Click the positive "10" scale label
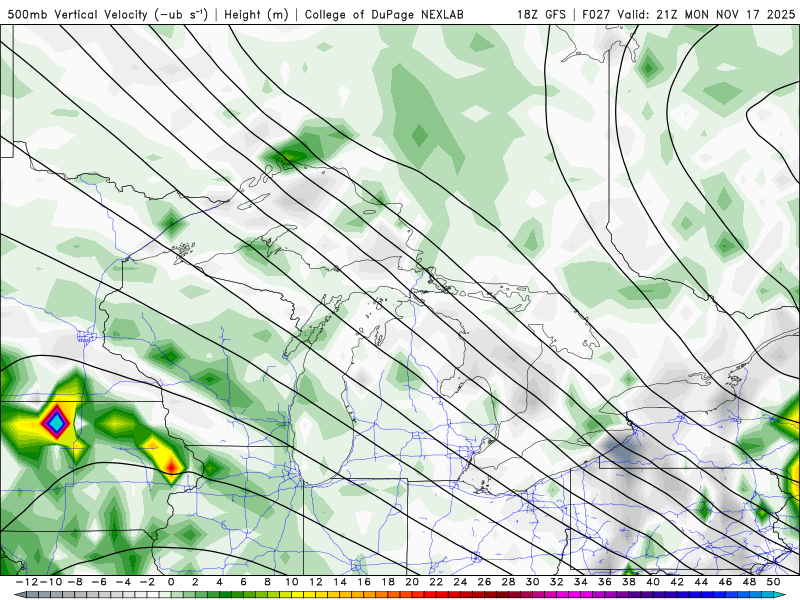Viewport: 800px width, 600px height. (x=291, y=582)
